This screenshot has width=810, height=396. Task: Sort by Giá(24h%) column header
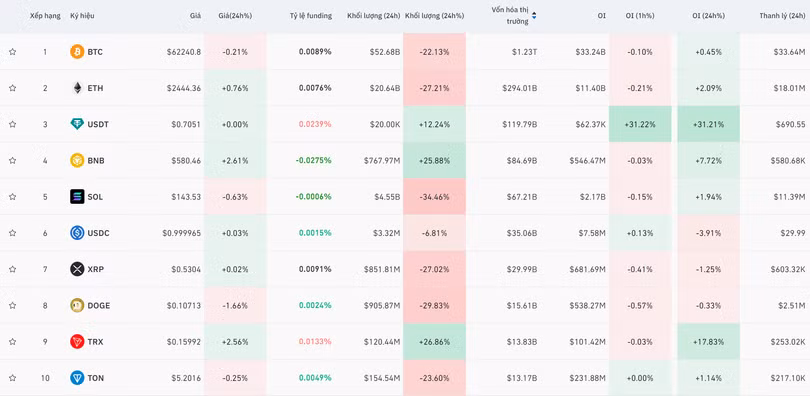pos(235,16)
